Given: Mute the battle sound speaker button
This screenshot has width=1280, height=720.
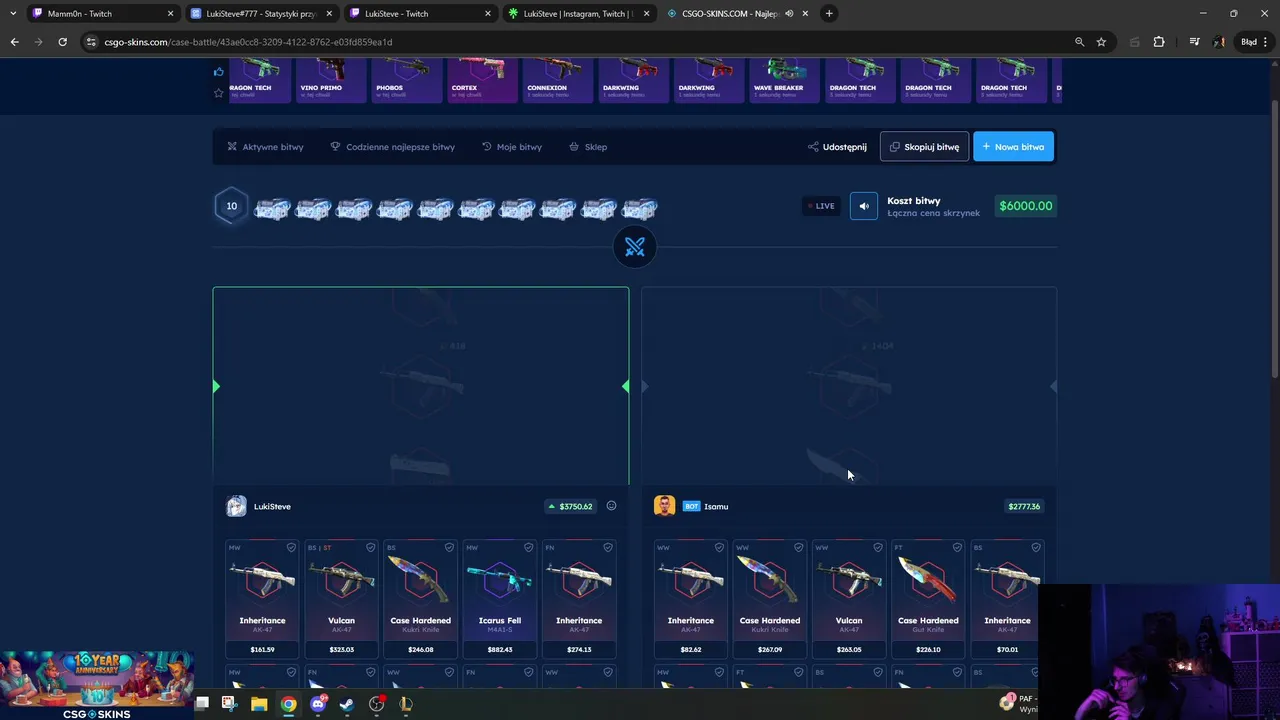Looking at the screenshot, I should 864,206.
